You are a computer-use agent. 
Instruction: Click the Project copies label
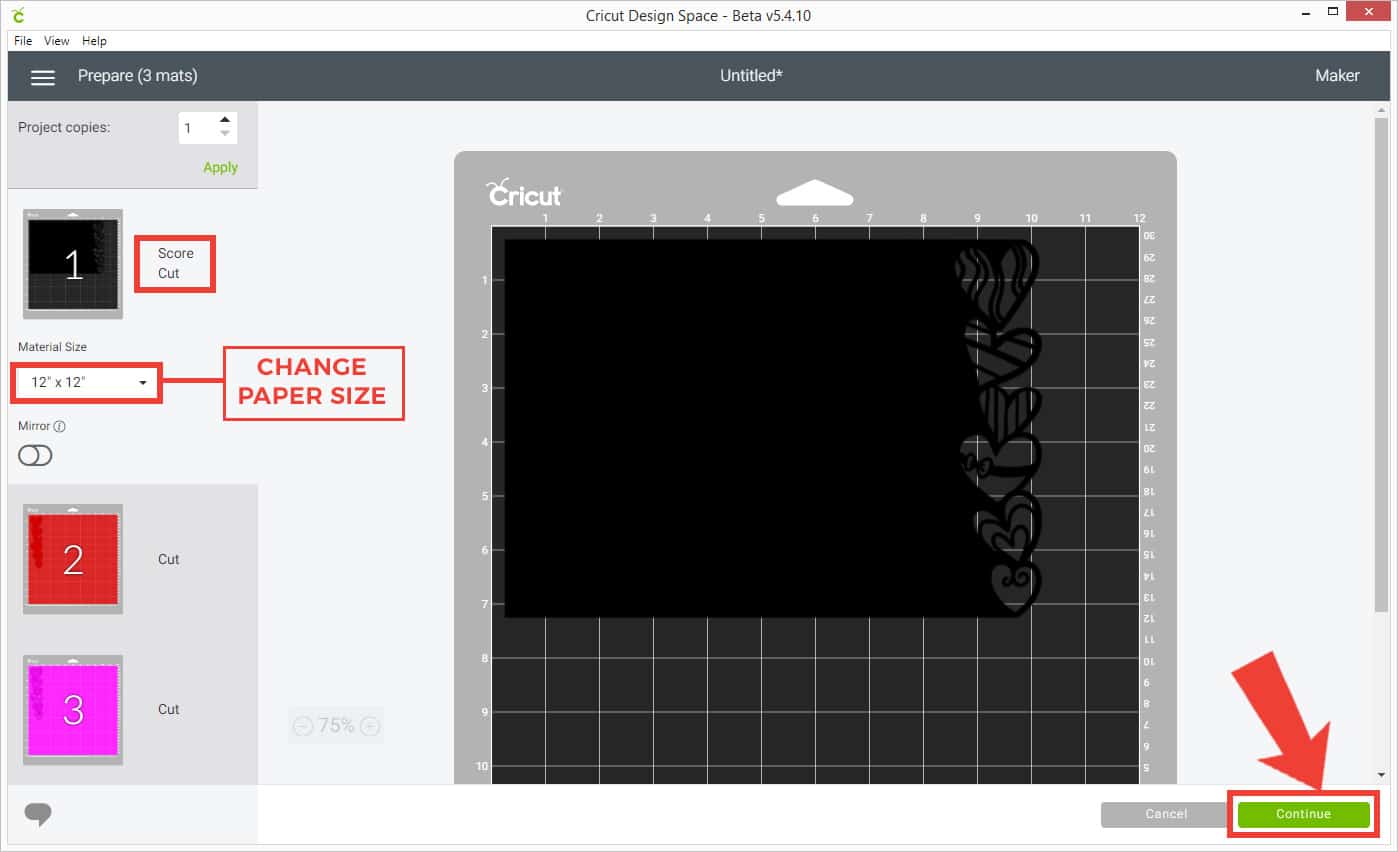pyautogui.click(x=64, y=128)
